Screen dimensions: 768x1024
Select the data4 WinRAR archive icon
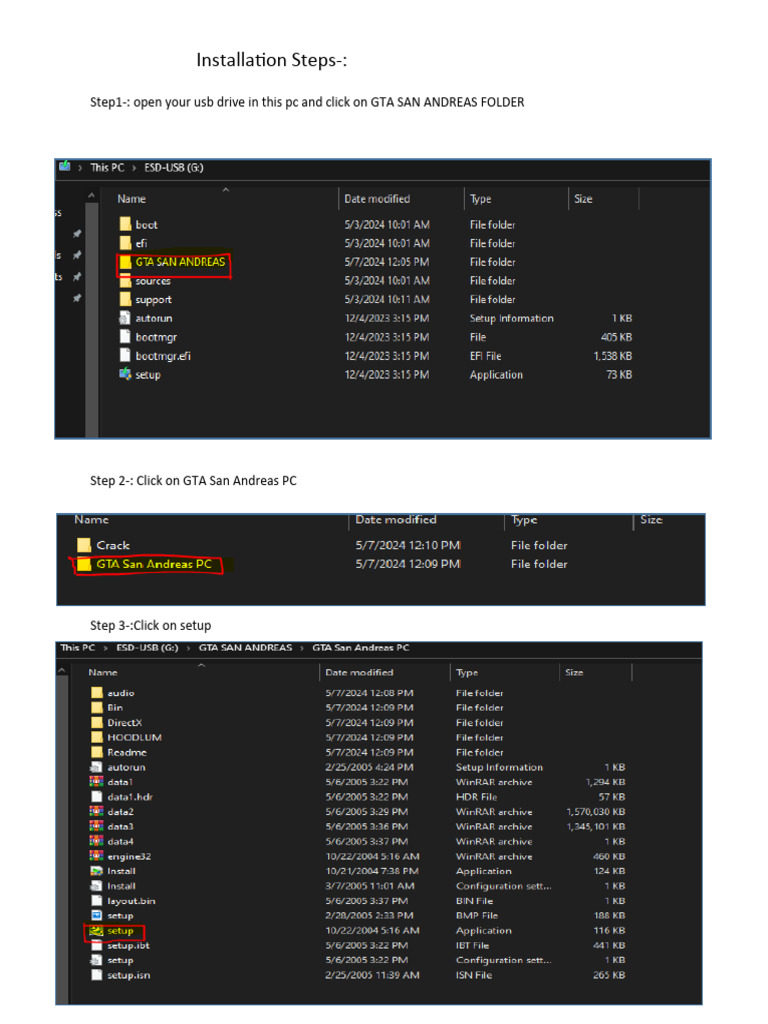click(x=97, y=841)
